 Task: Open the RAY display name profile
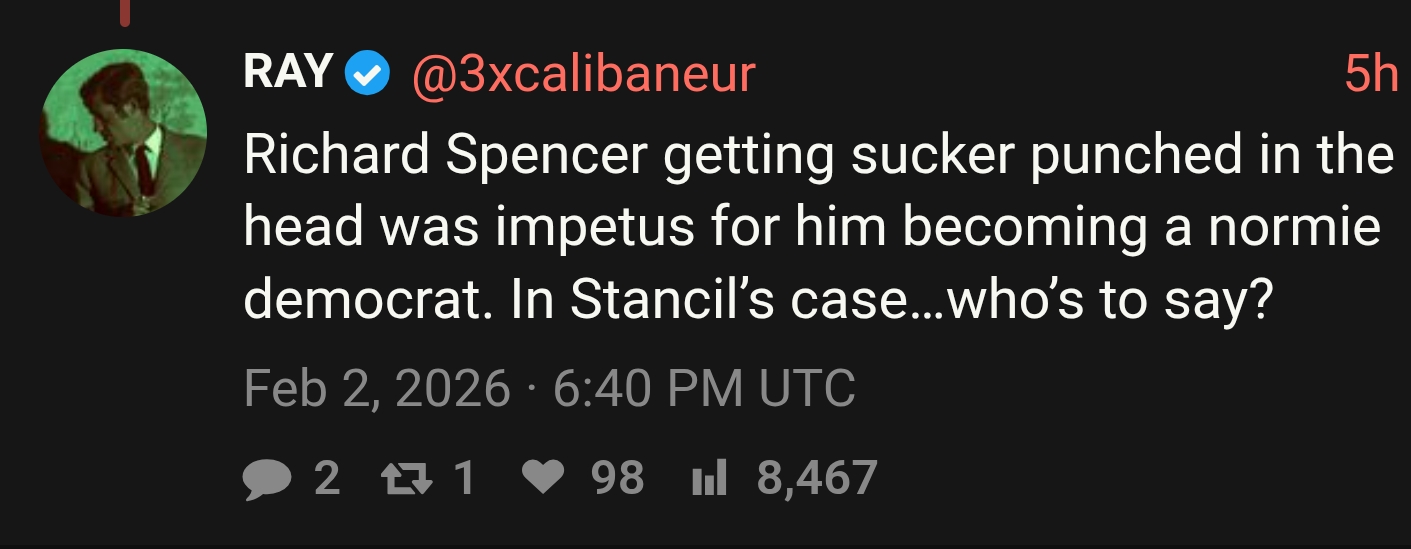click(288, 73)
